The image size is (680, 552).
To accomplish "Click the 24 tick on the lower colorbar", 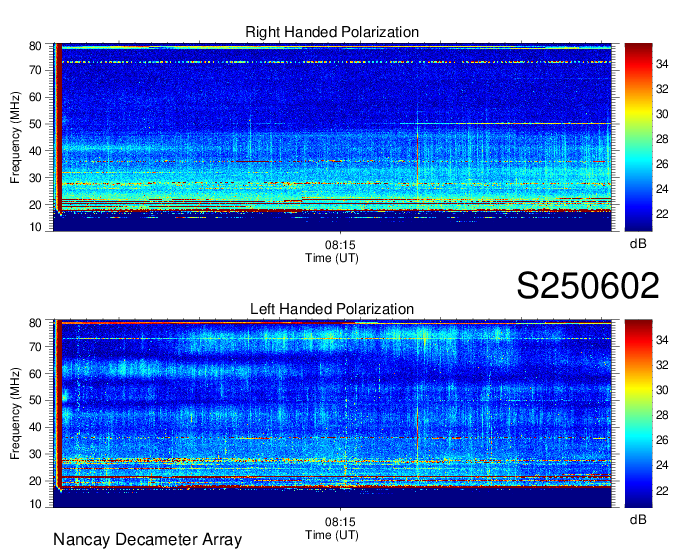I will pyautogui.click(x=662, y=465).
